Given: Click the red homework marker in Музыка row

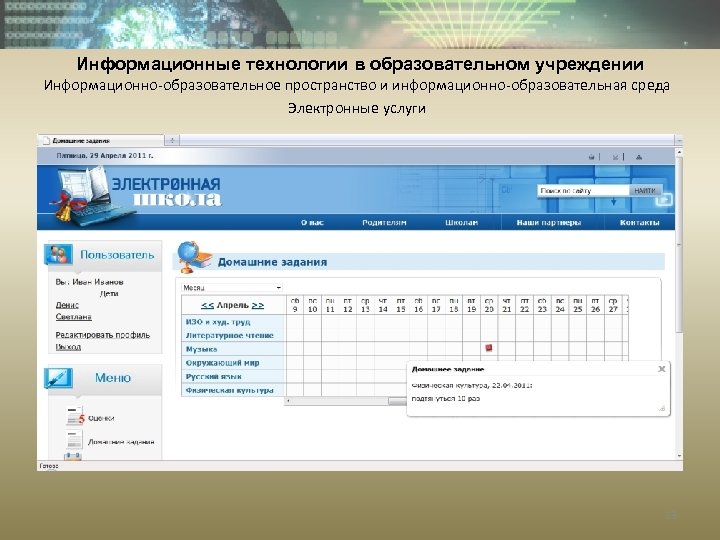Looking at the screenshot, I should coord(489,348).
